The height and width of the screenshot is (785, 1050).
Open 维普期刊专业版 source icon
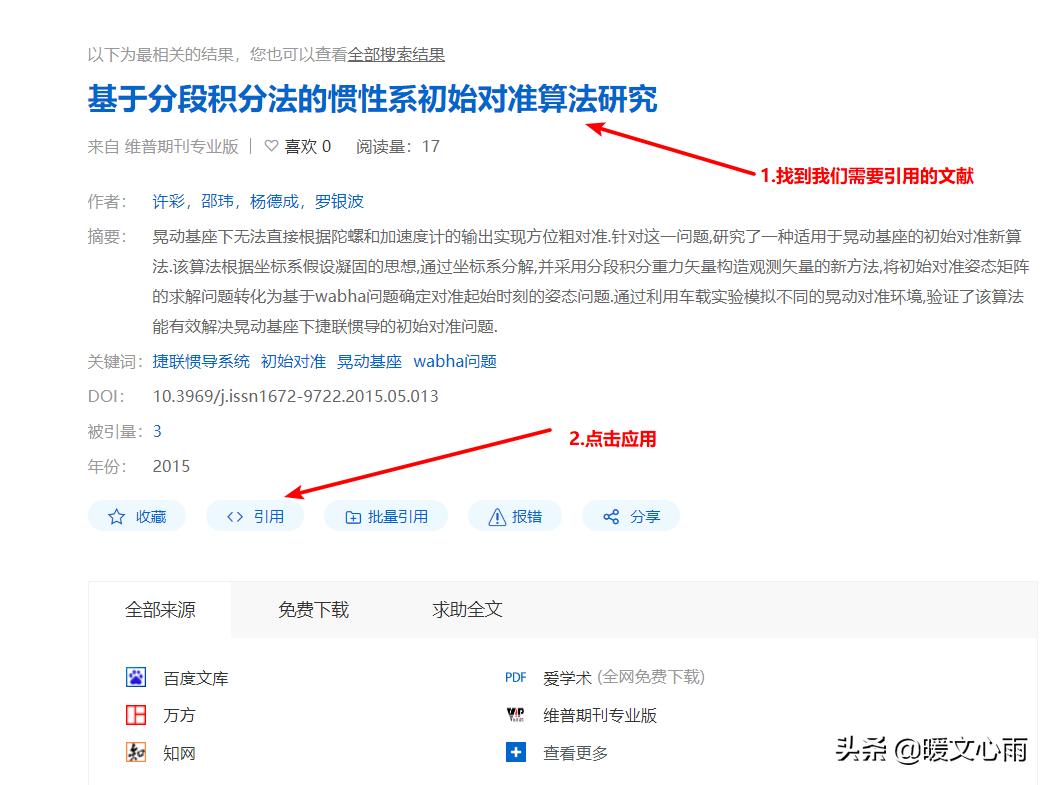pos(514,715)
